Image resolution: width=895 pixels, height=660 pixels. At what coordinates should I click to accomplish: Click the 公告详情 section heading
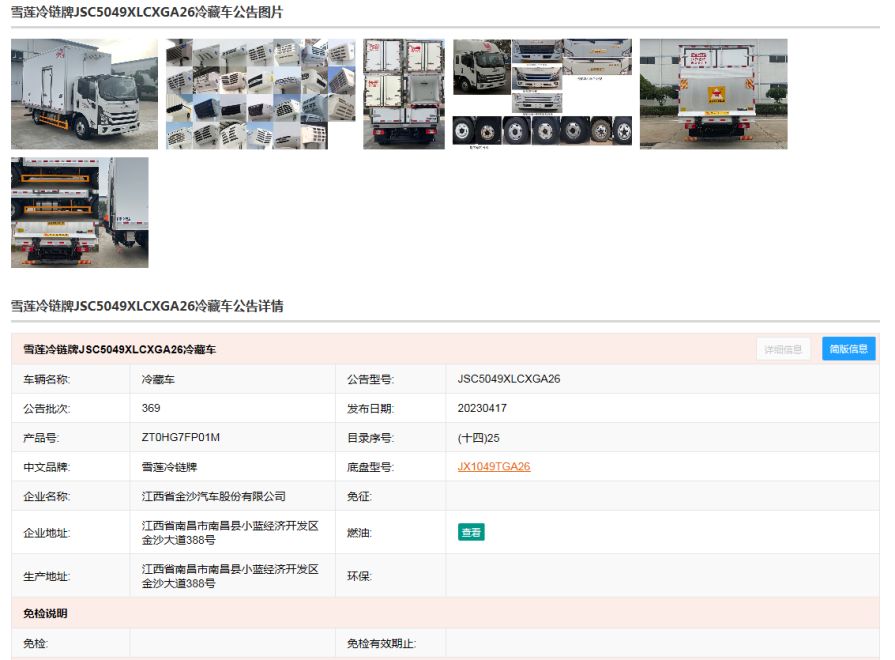147,306
